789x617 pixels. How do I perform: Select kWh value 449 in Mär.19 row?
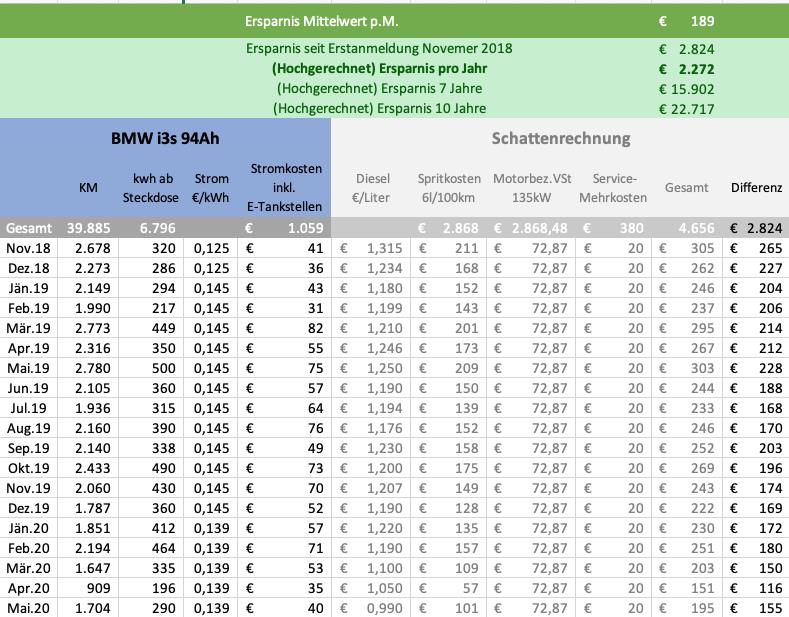coord(164,328)
